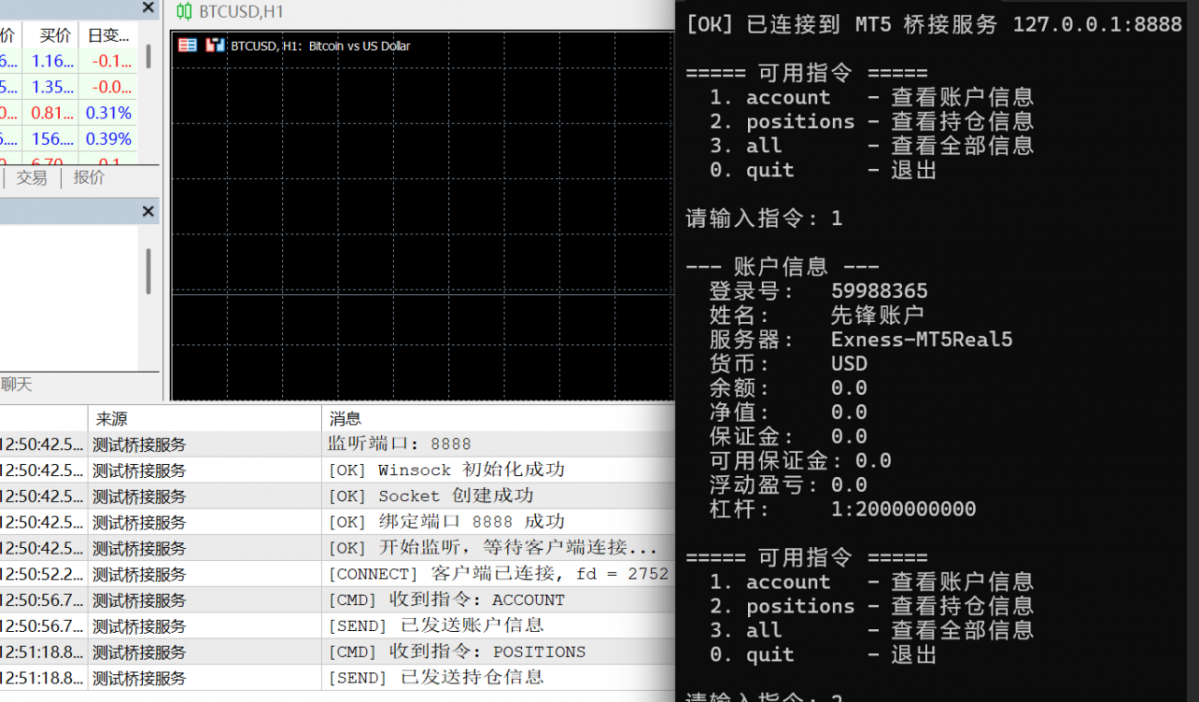Select log row [CONNECT] 客户端已连接, fd = 2752

tap(337, 574)
